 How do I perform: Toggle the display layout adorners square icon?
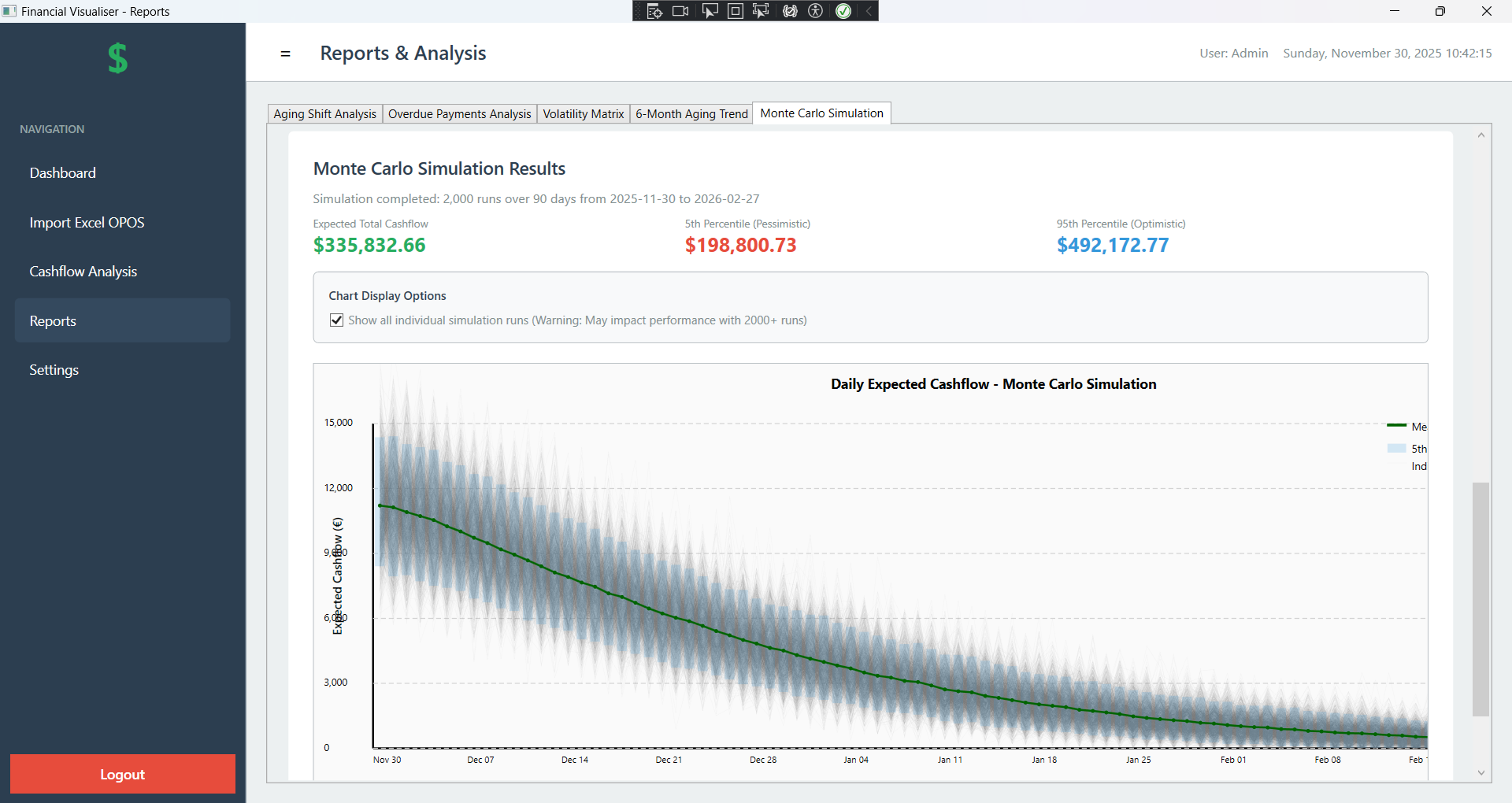coord(735,11)
